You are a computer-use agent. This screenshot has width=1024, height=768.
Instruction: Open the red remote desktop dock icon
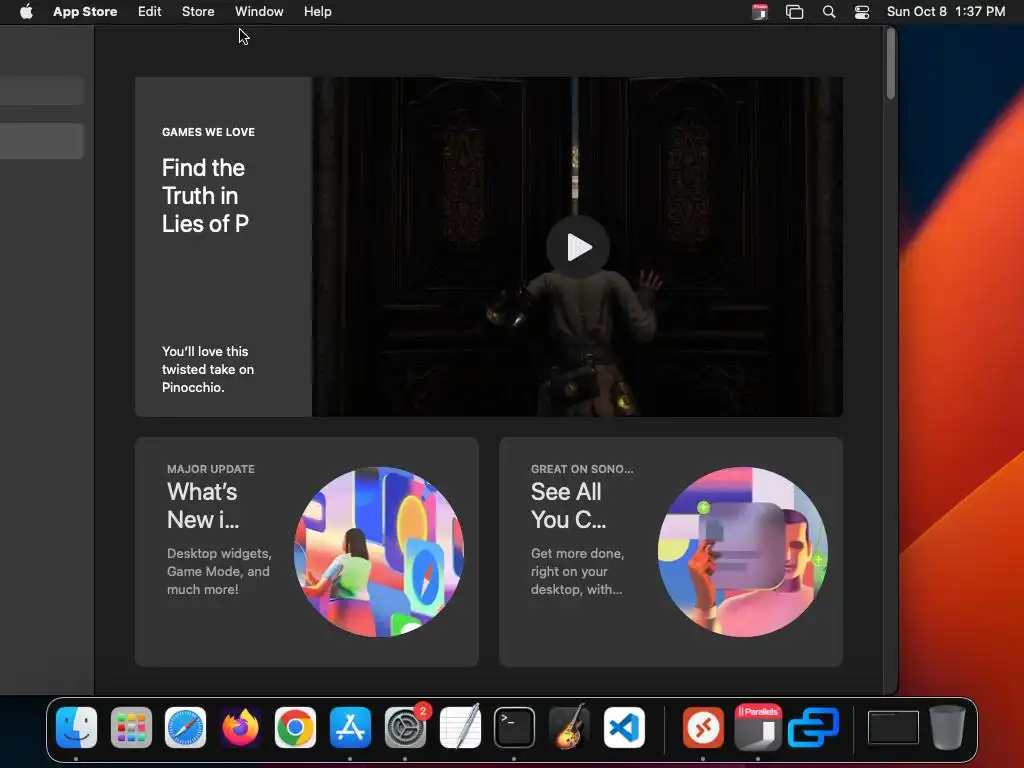click(703, 727)
